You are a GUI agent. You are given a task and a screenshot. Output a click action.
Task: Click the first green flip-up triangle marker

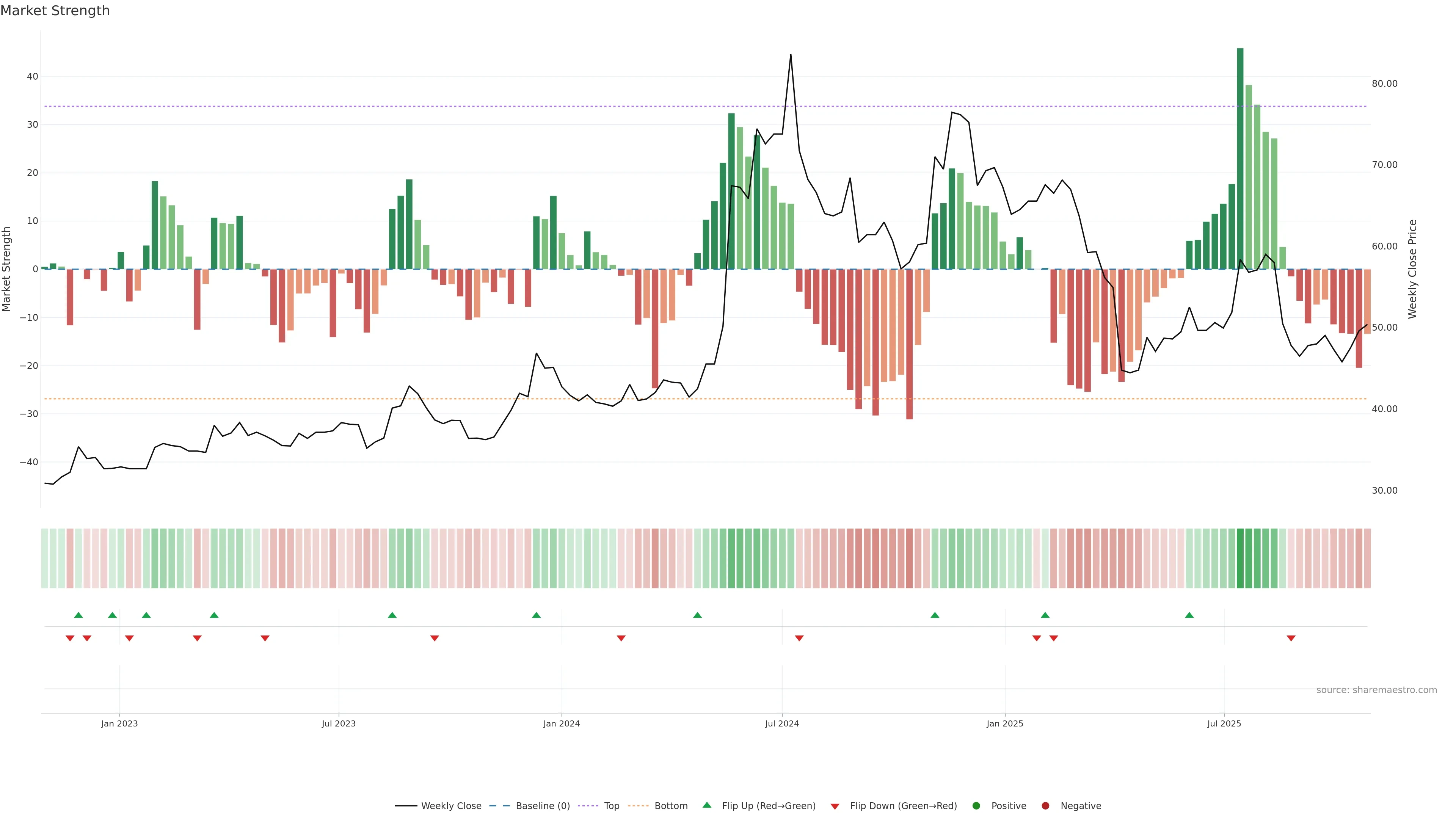click(x=78, y=615)
